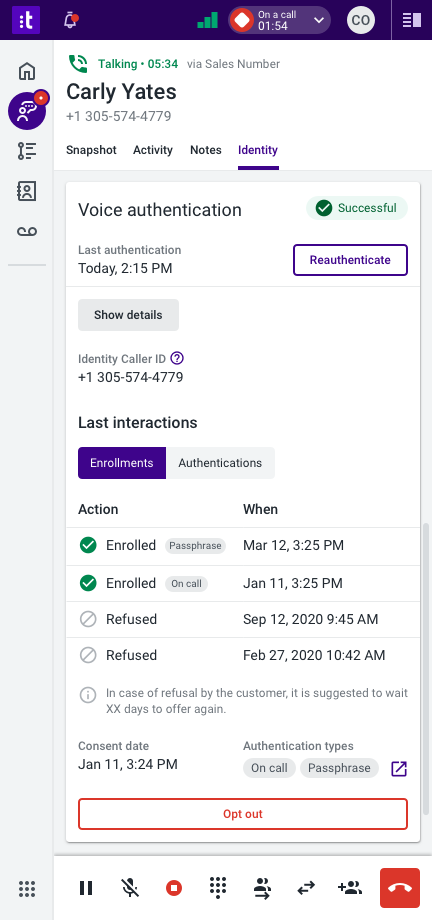This screenshot has width=432, height=920.
Task: Toggle call recording
Action: [174, 888]
